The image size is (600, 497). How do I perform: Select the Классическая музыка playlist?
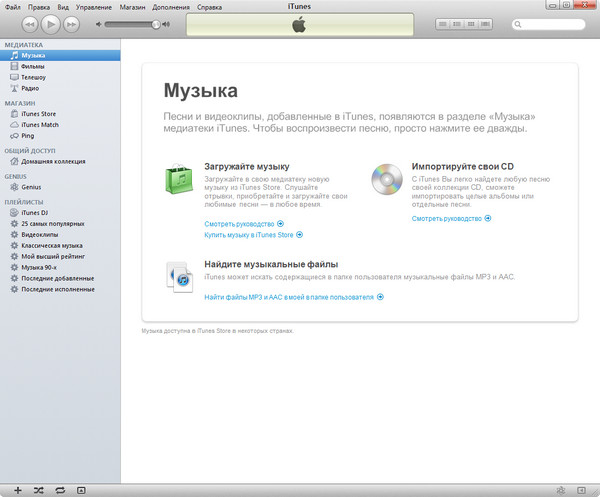click(60, 246)
